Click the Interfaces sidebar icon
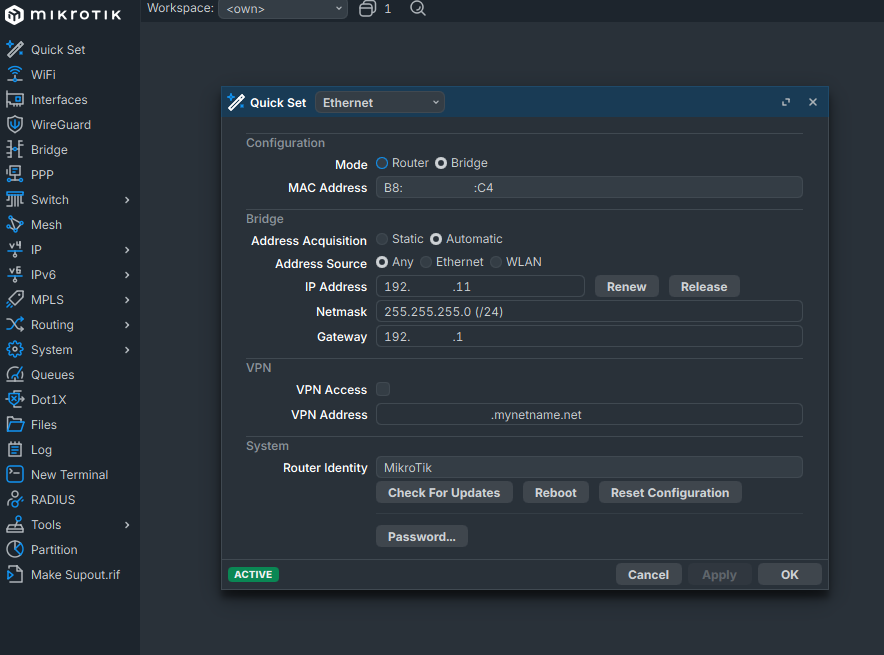The height and width of the screenshot is (655, 884). 15,100
